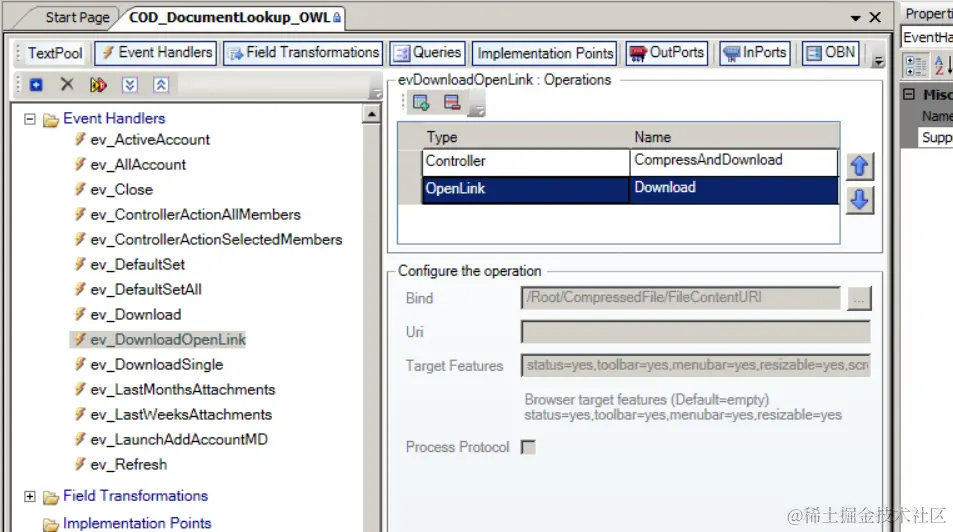The width and height of the screenshot is (953, 532).
Task: Add a new event handler with blue plus icon
Action: (x=36, y=85)
